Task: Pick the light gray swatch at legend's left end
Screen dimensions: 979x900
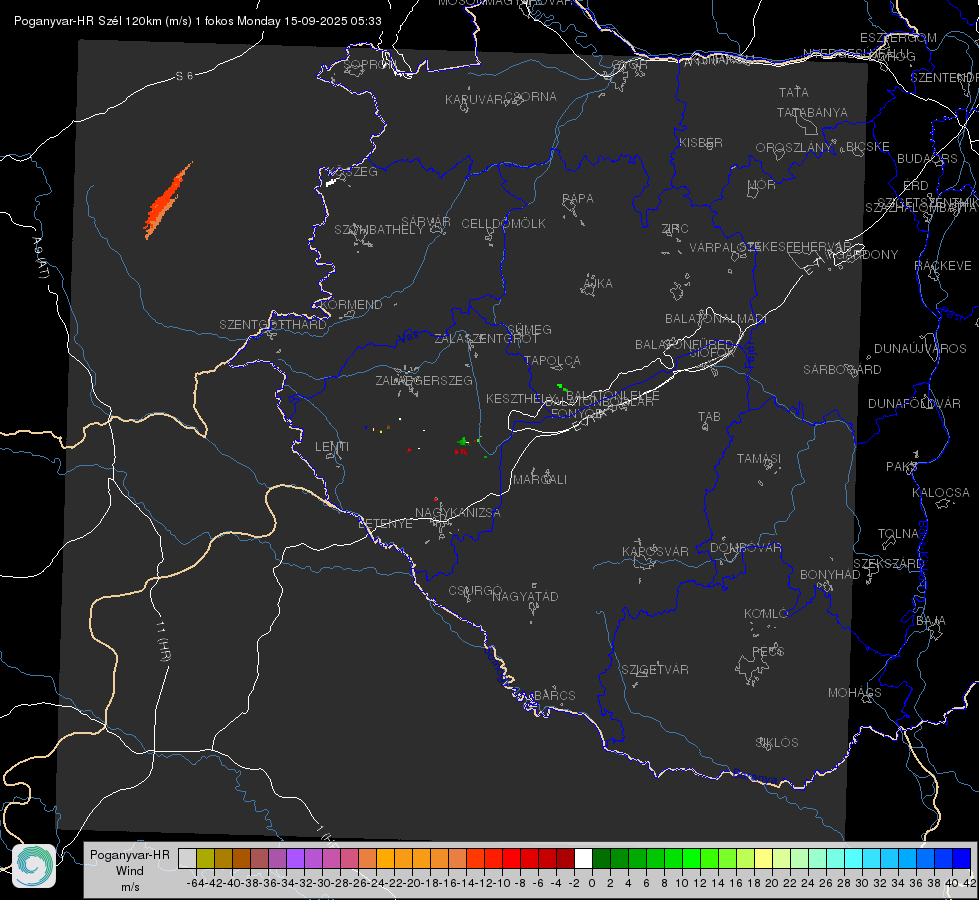Action: (x=187, y=858)
